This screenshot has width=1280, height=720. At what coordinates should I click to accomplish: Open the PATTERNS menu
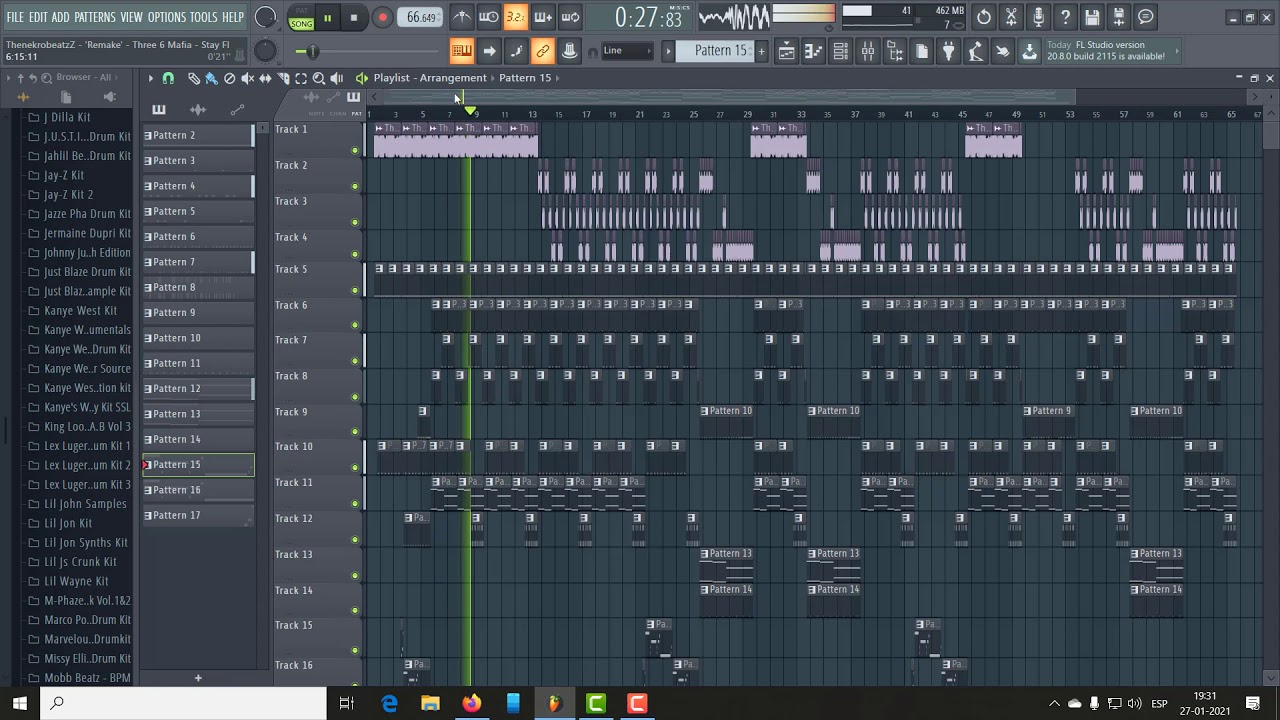pos(95,17)
